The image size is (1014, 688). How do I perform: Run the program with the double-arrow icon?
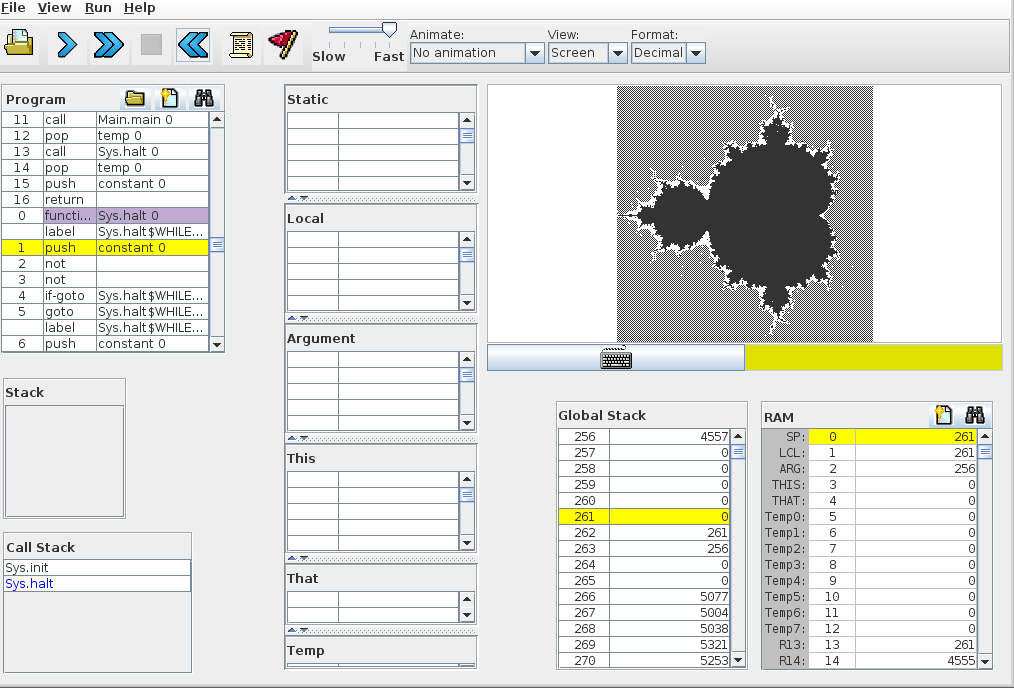[108, 44]
